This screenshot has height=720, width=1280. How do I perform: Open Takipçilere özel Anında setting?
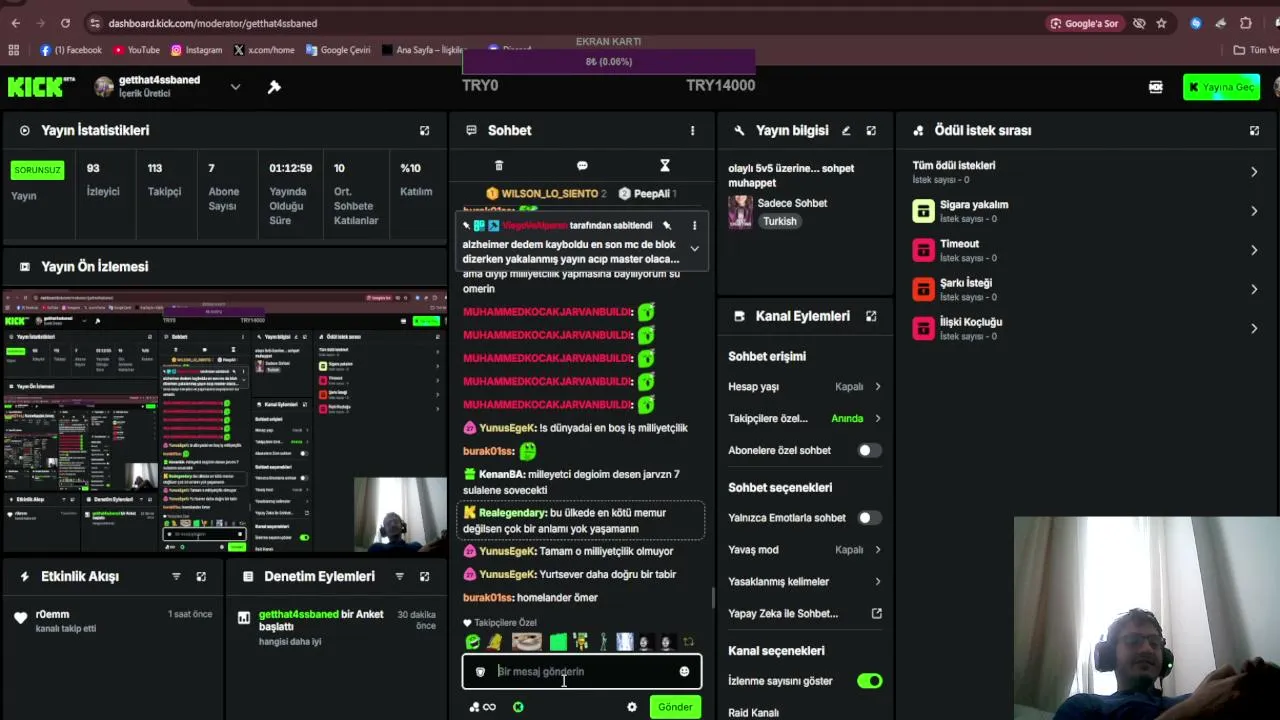pos(804,419)
